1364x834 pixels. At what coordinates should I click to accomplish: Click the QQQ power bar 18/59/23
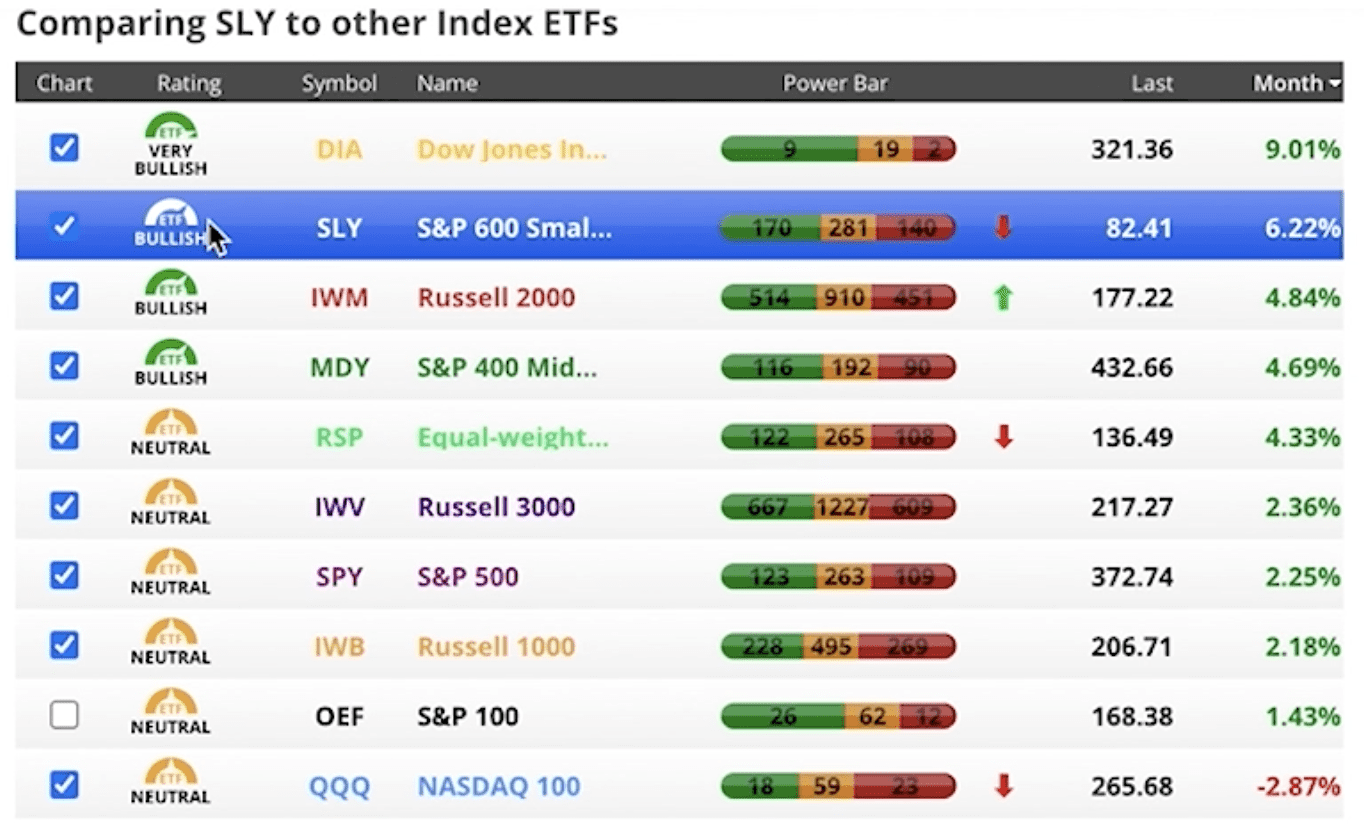tap(838, 787)
